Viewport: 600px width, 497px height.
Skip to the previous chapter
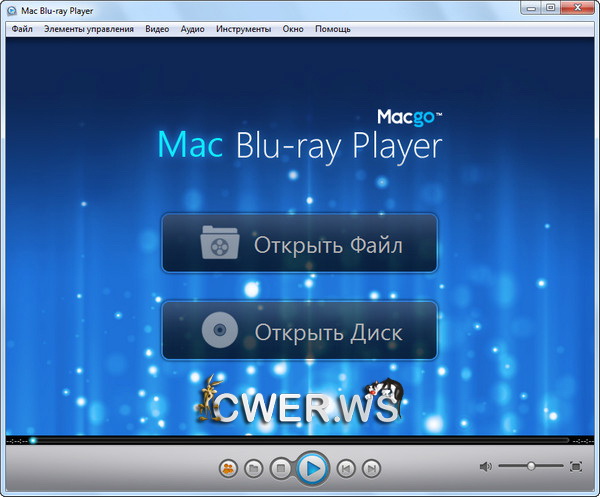345,467
